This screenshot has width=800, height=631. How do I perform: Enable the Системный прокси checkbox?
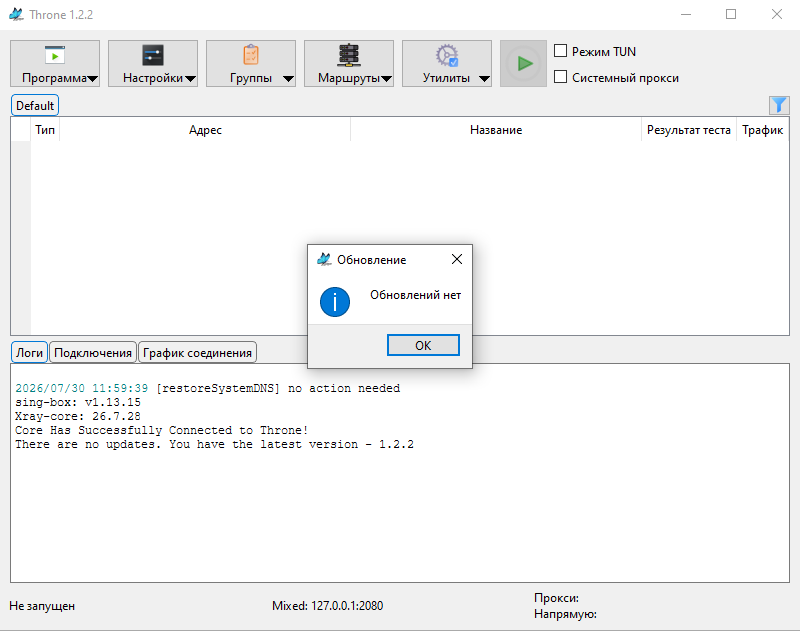561,77
